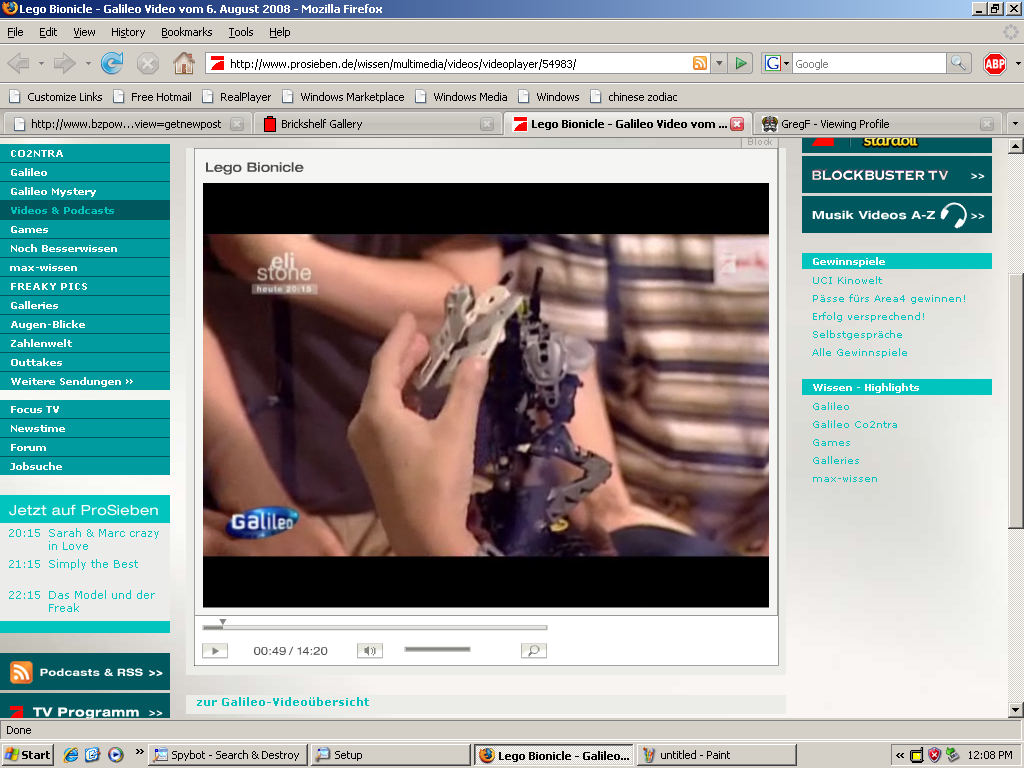Click the red shield tray icon
The height and width of the screenshot is (768, 1024).
pos(934,756)
